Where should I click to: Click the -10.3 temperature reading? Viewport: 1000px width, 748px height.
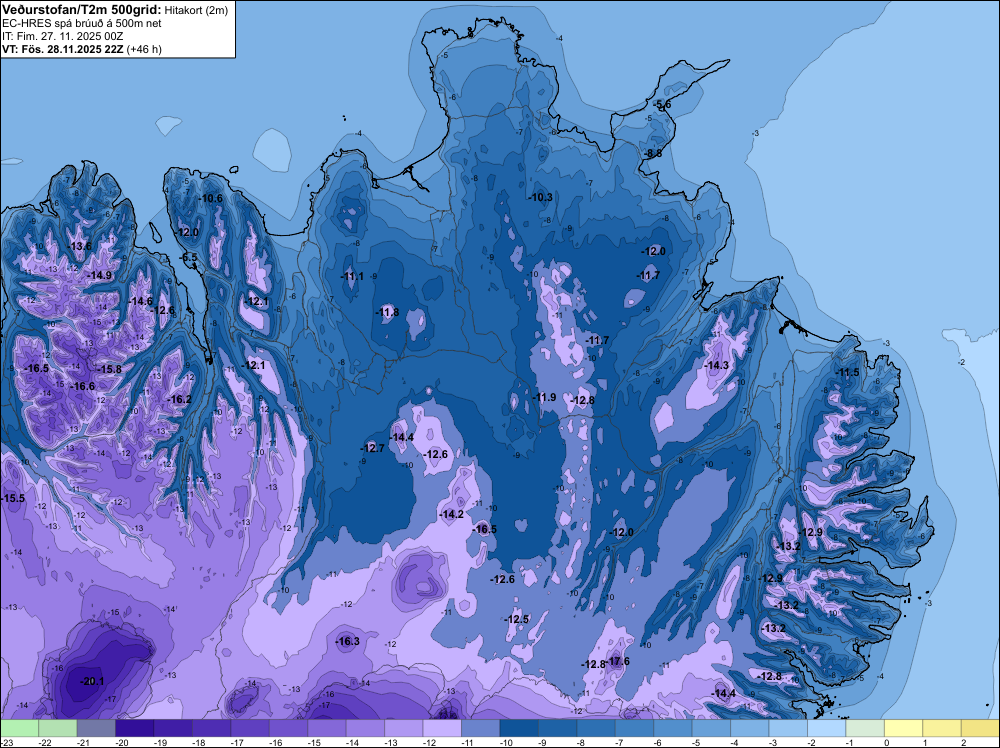pos(541,198)
